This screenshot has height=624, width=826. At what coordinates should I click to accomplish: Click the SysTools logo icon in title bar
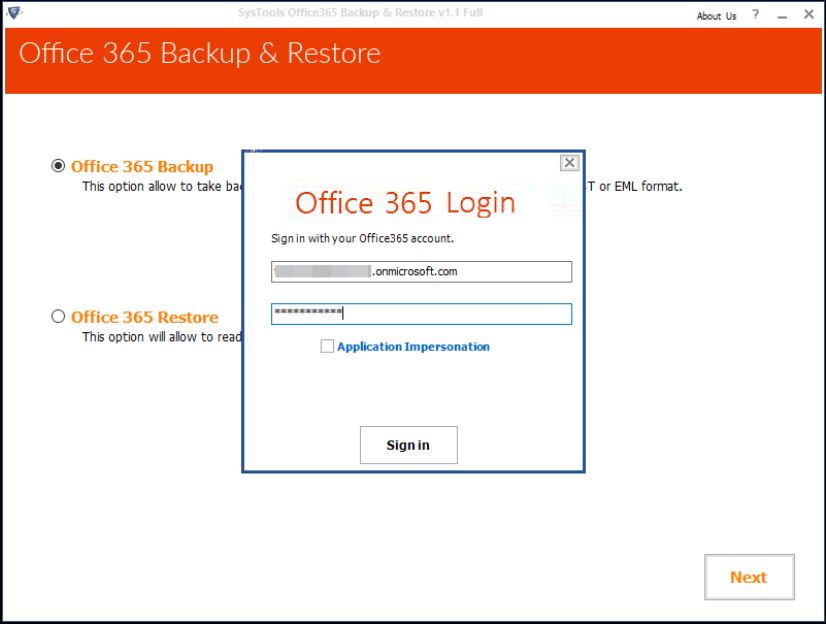pos(14,14)
